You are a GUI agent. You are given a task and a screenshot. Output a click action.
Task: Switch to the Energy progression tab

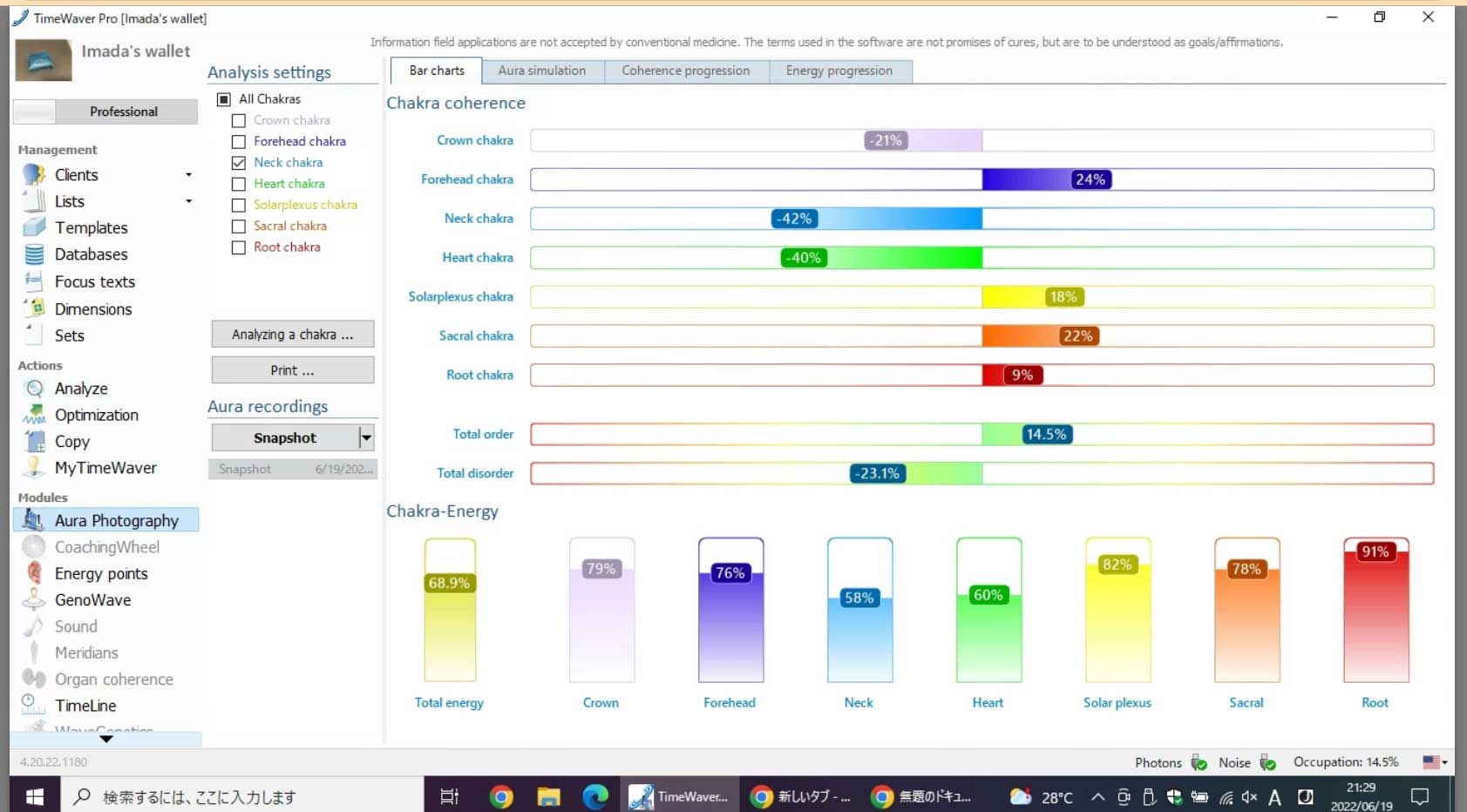point(839,71)
